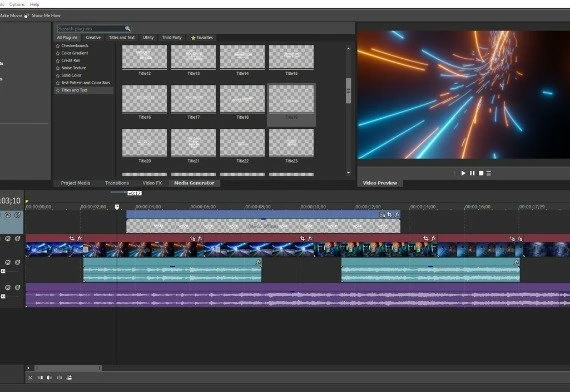Play the video preview
The height and width of the screenshot is (392, 570).
coord(463,173)
